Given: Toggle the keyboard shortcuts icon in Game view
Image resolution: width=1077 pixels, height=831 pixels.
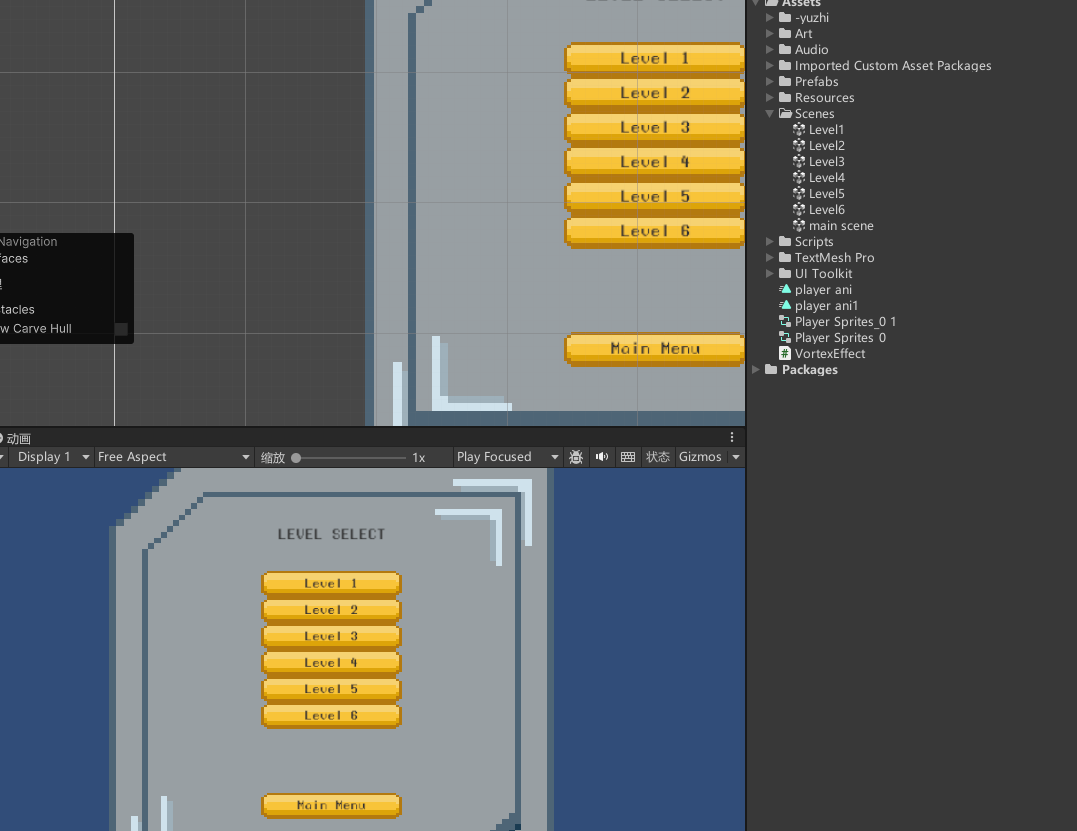Looking at the screenshot, I should click(628, 457).
